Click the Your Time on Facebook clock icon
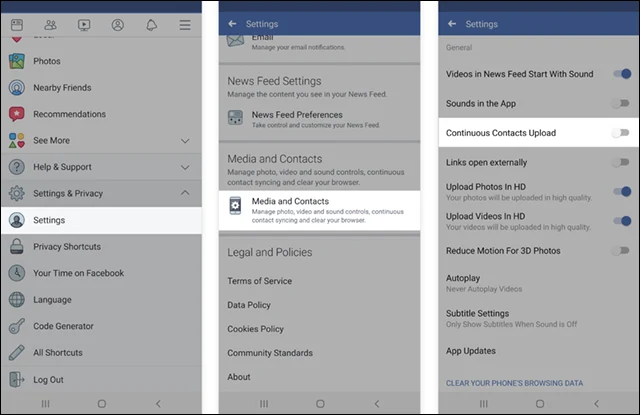Image resolution: width=640 pixels, height=415 pixels. pos(17,273)
